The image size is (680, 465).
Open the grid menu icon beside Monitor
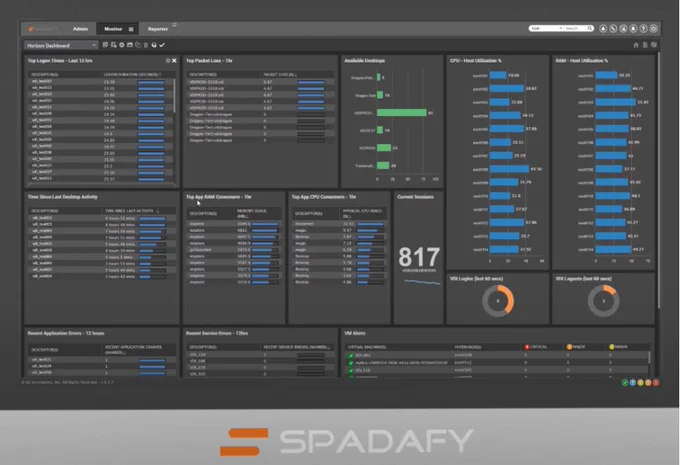click(x=131, y=29)
